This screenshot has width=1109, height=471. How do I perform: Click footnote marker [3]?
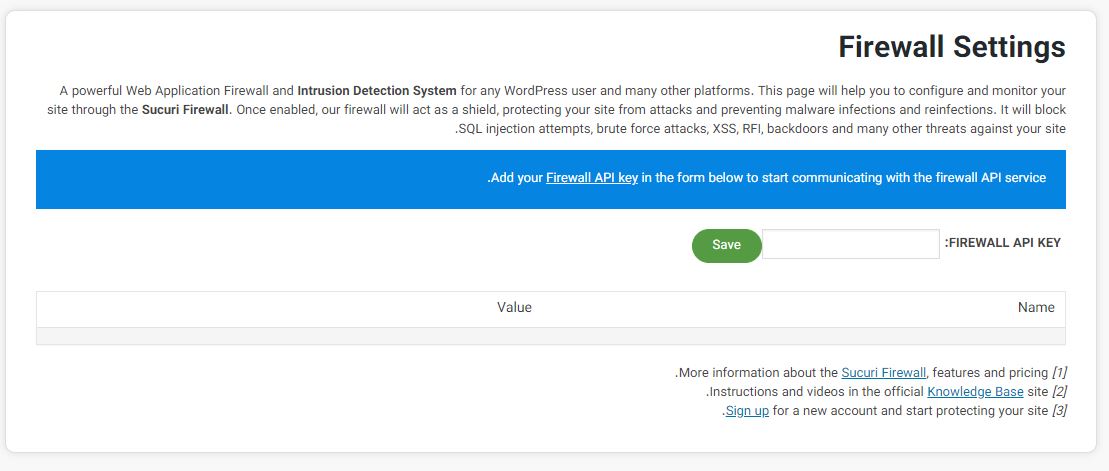tap(1059, 411)
